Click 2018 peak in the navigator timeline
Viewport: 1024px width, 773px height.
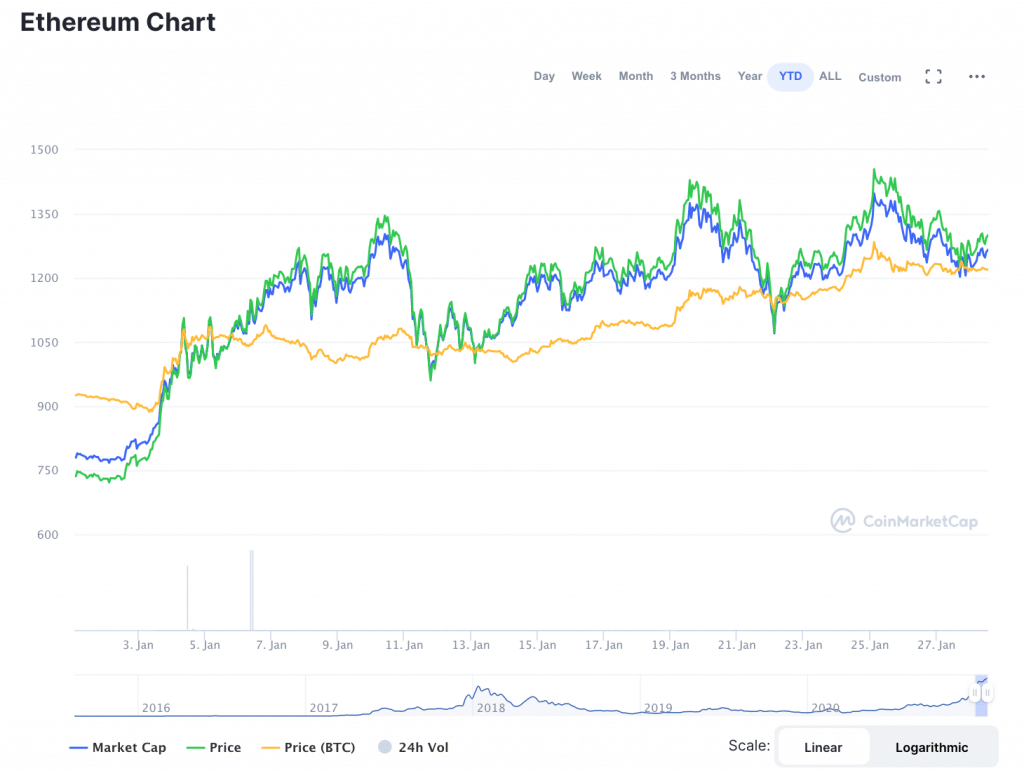[x=481, y=691]
